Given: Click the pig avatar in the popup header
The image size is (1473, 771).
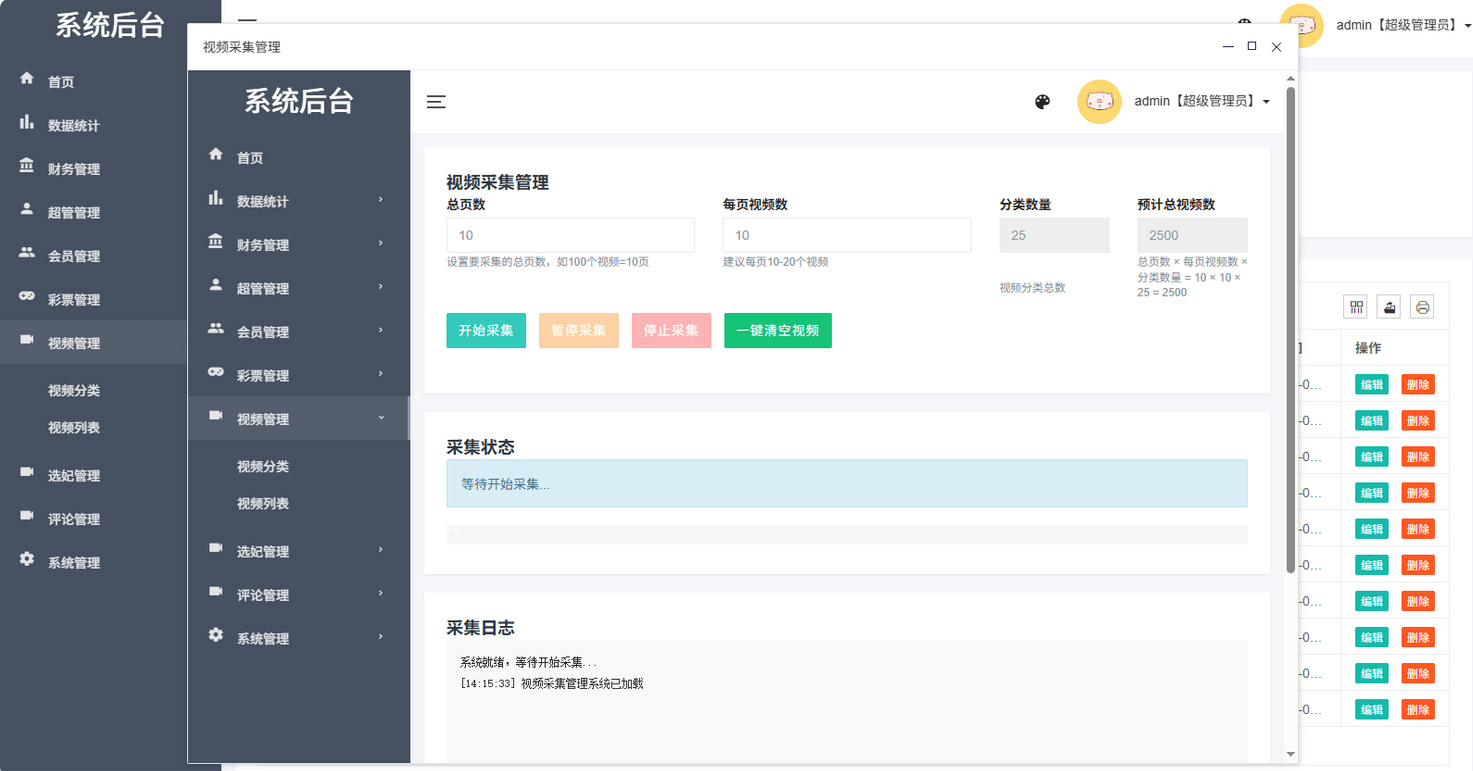Looking at the screenshot, I should click(x=1099, y=102).
